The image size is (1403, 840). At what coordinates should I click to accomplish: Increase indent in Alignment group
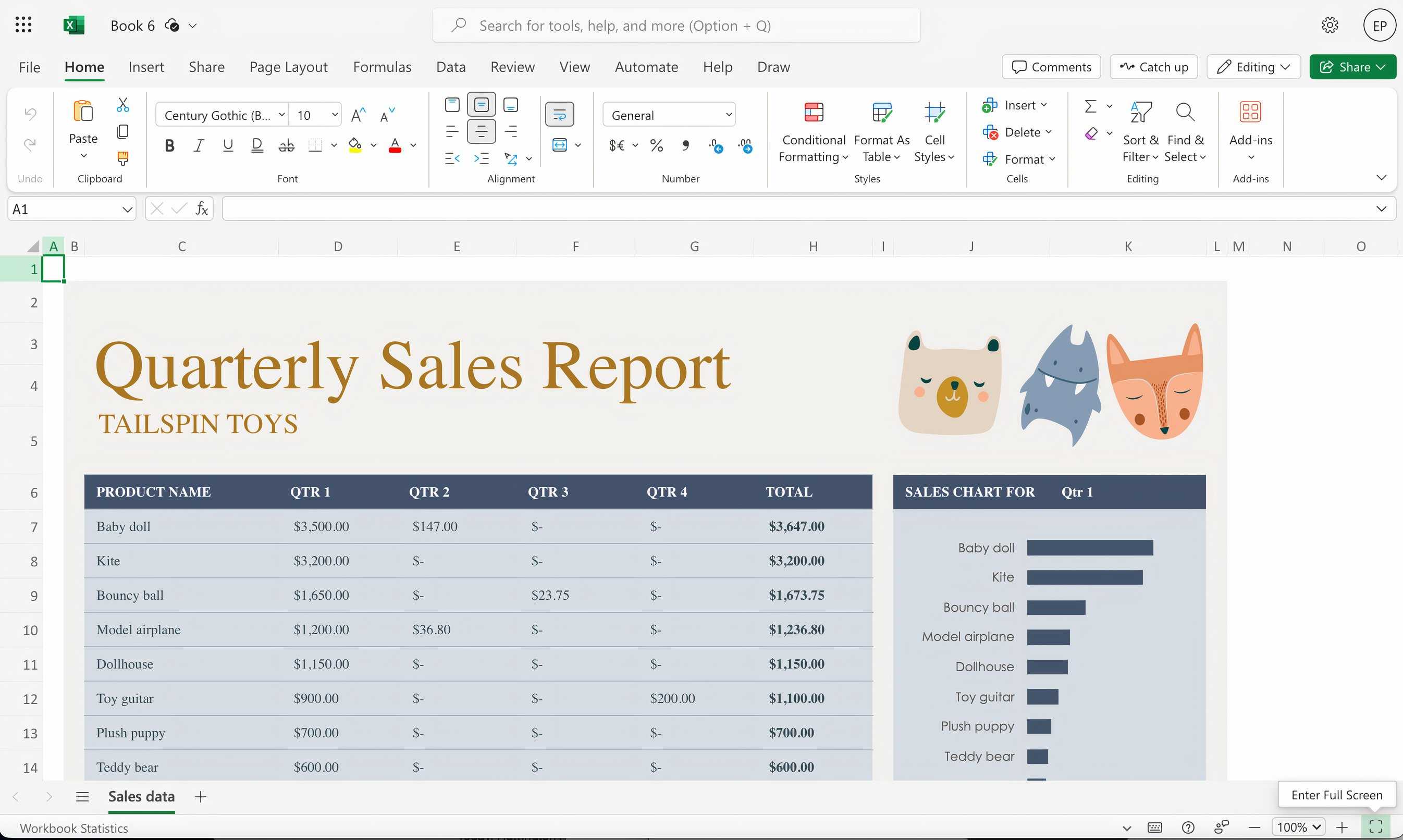point(482,158)
